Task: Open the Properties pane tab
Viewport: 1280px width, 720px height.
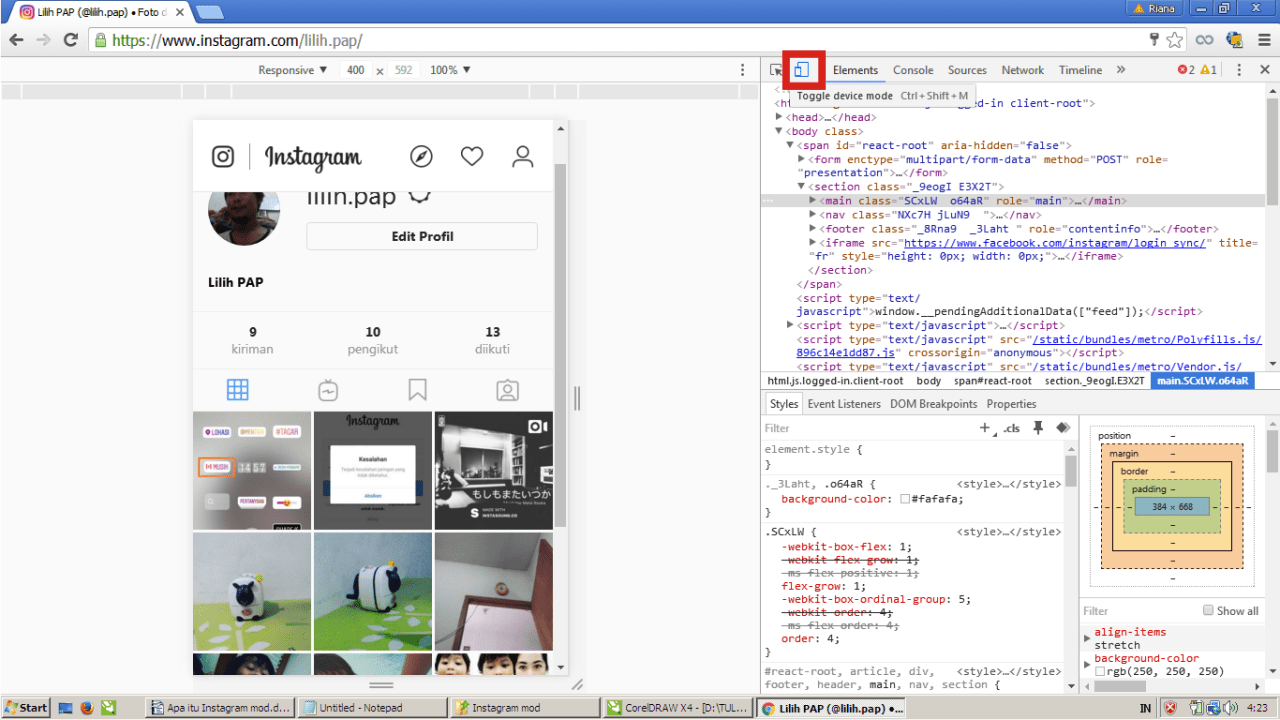Action: (x=1011, y=404)
